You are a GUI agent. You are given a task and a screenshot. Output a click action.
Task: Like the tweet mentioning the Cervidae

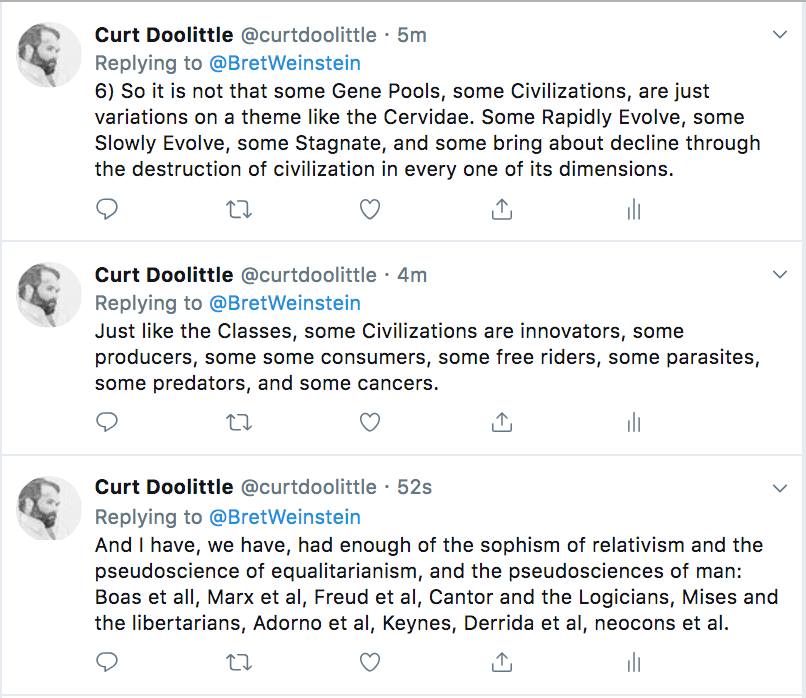[370, 209]
